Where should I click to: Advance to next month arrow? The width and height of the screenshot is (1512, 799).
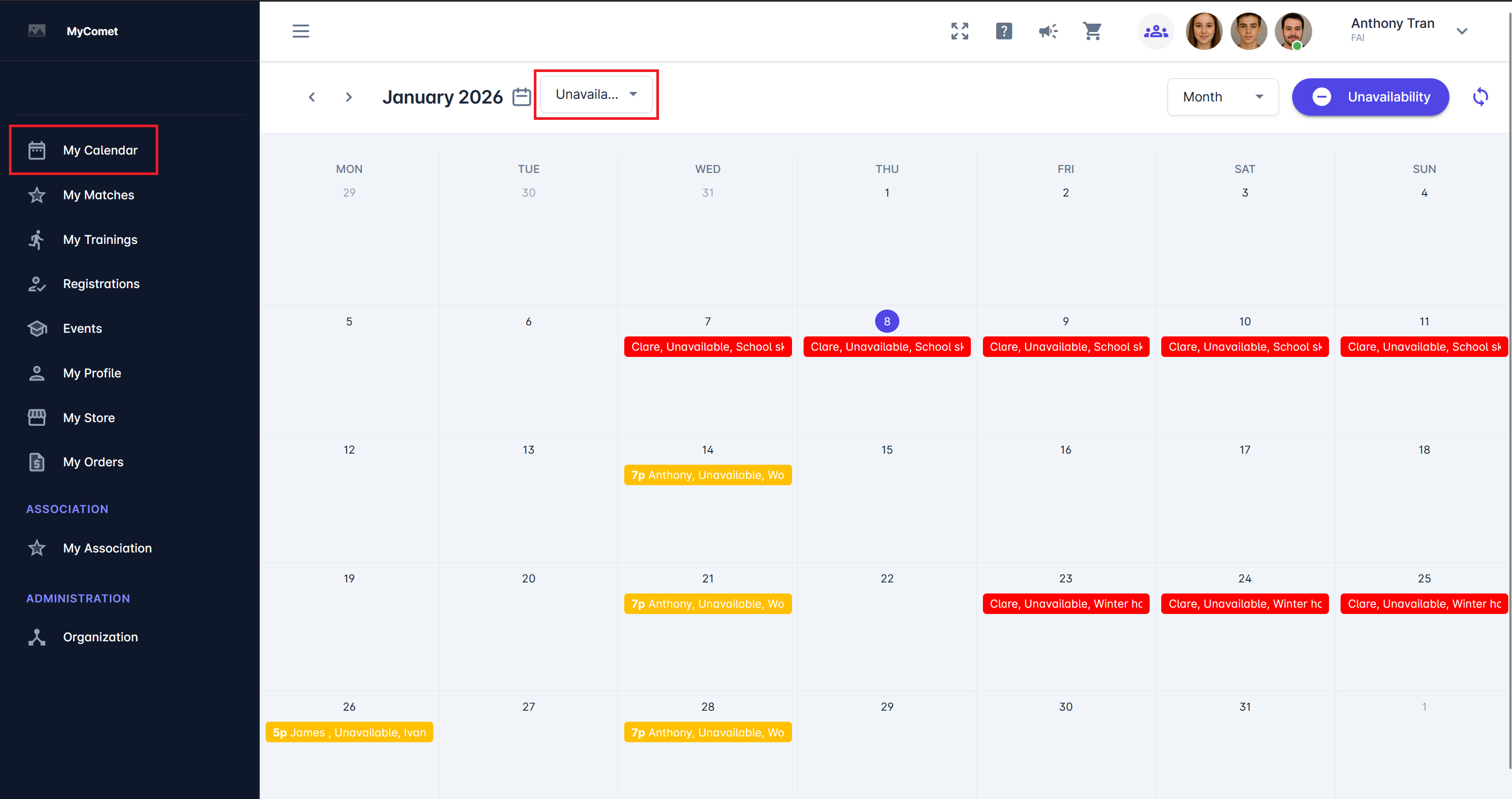[x=349, y=97]
